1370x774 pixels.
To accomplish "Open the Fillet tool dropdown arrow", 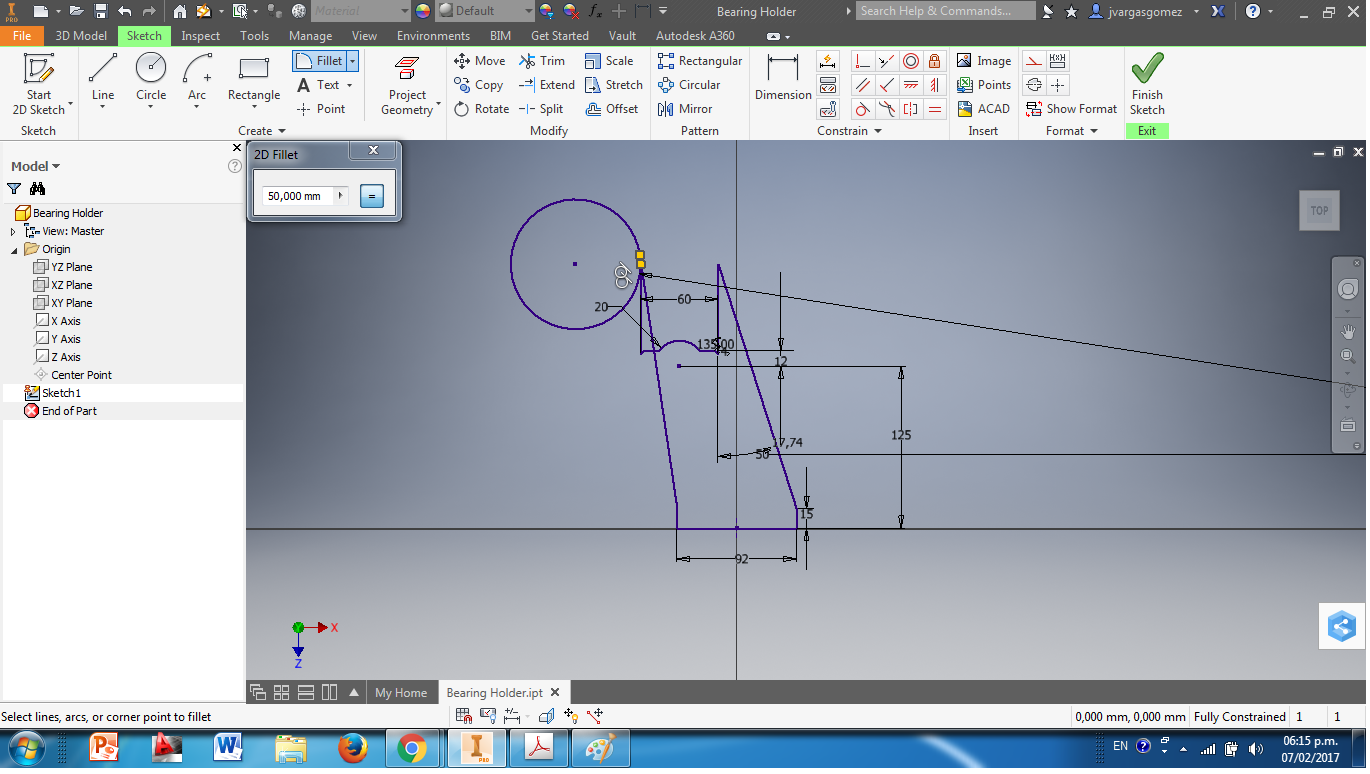I will coord(351,60).
